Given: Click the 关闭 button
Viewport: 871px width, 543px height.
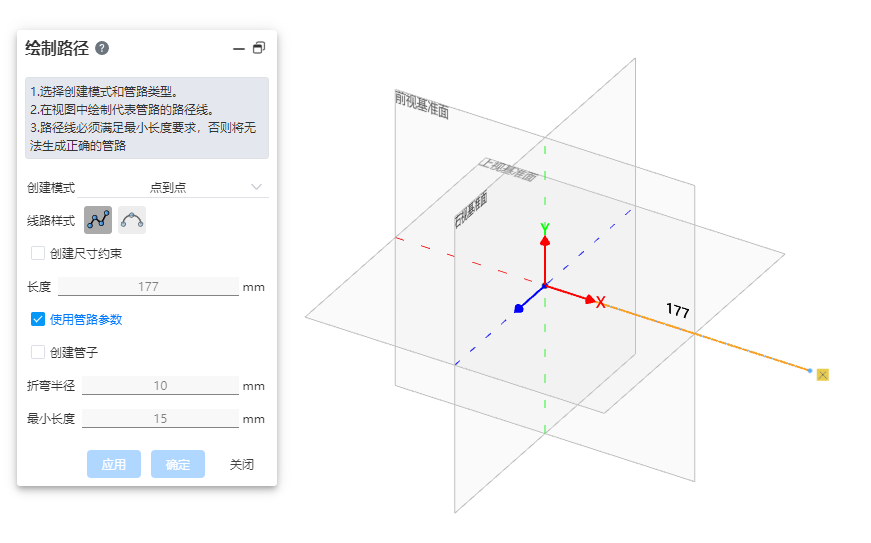Looking at the screenshot, I should click(241, 464).
